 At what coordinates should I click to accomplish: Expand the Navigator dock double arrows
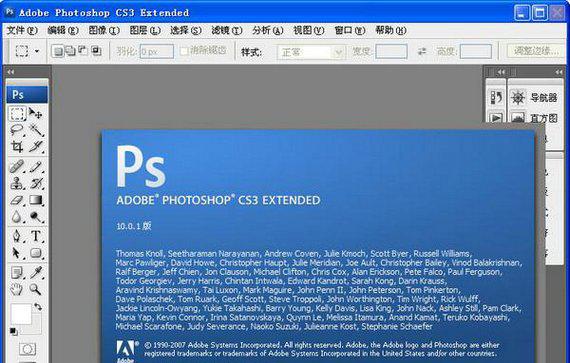click(559, 72)
